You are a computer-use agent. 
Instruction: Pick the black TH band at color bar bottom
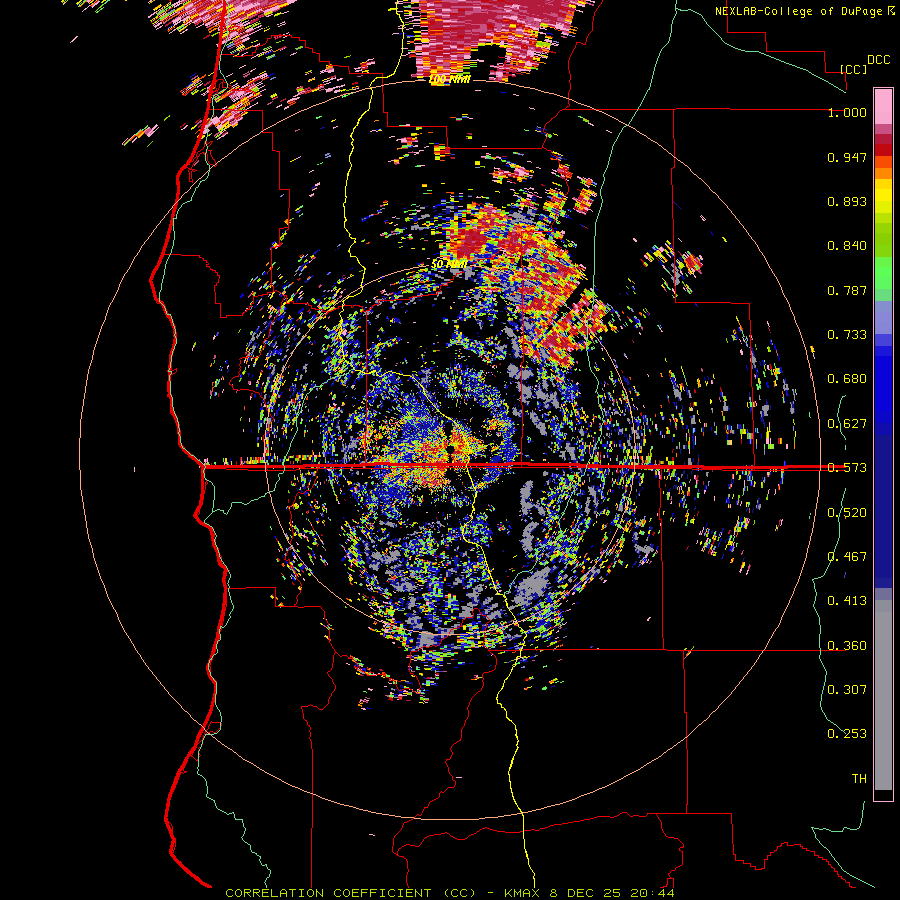point(883,794)
